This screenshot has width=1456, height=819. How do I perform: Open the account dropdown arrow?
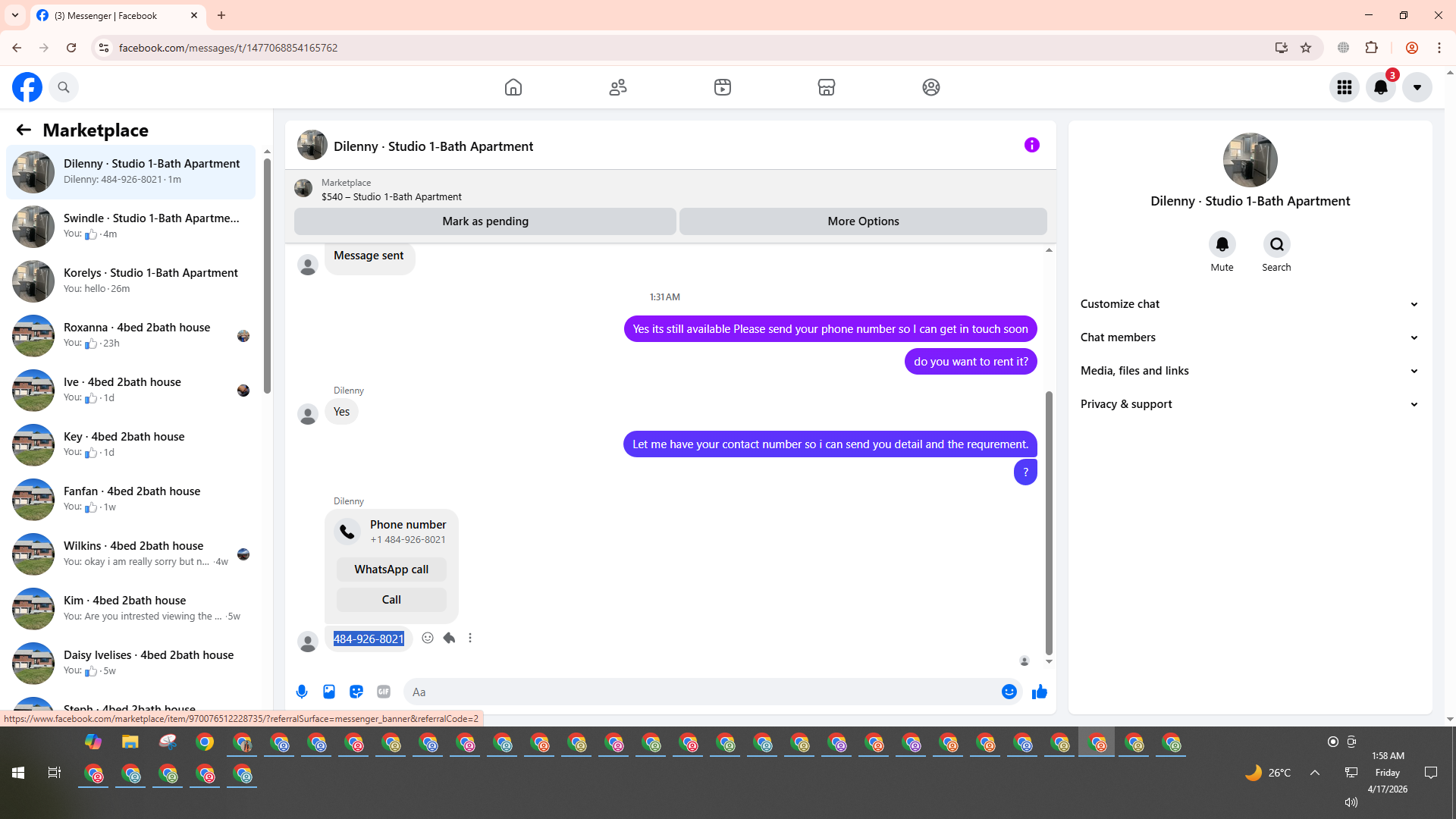point(1417,87)
